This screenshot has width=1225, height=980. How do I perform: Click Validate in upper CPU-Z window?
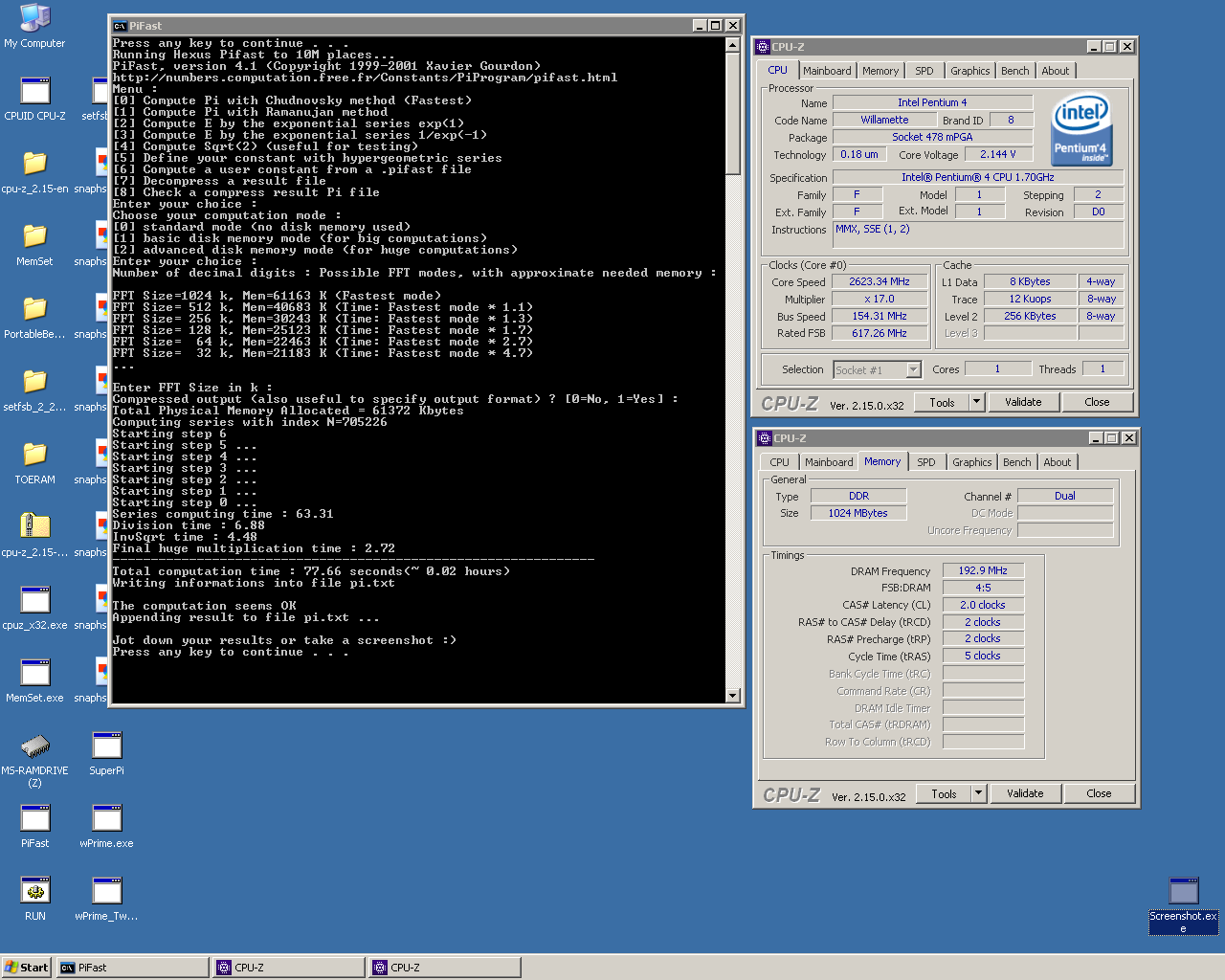click(1023, 403)
